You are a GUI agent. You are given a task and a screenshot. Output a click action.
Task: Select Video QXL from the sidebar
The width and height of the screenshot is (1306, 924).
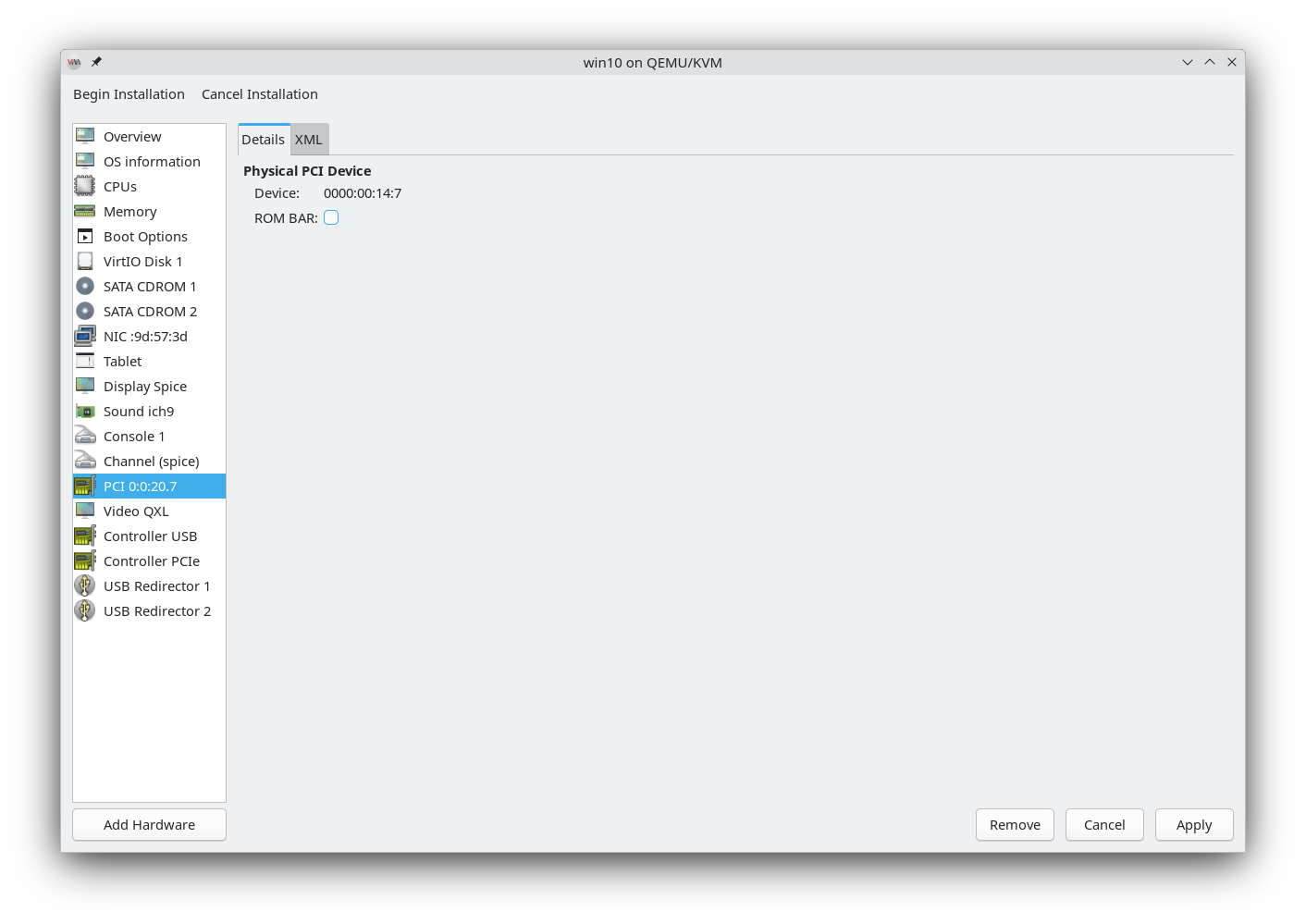(x=136, y=511)
